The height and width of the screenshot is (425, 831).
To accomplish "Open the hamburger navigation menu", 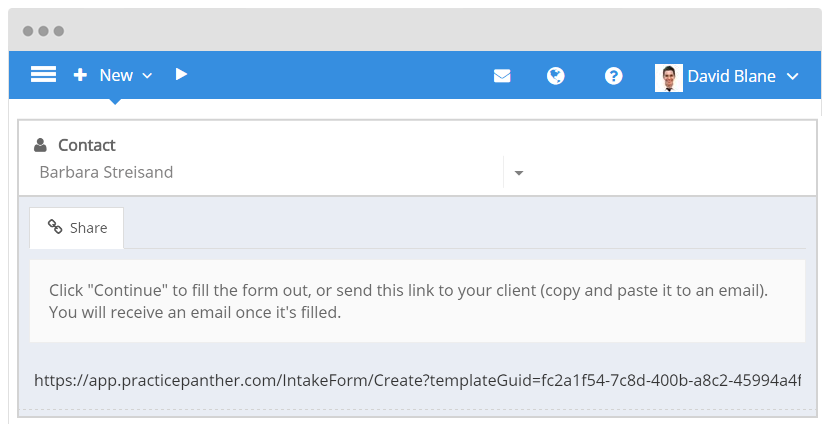I will coord(43,75).
